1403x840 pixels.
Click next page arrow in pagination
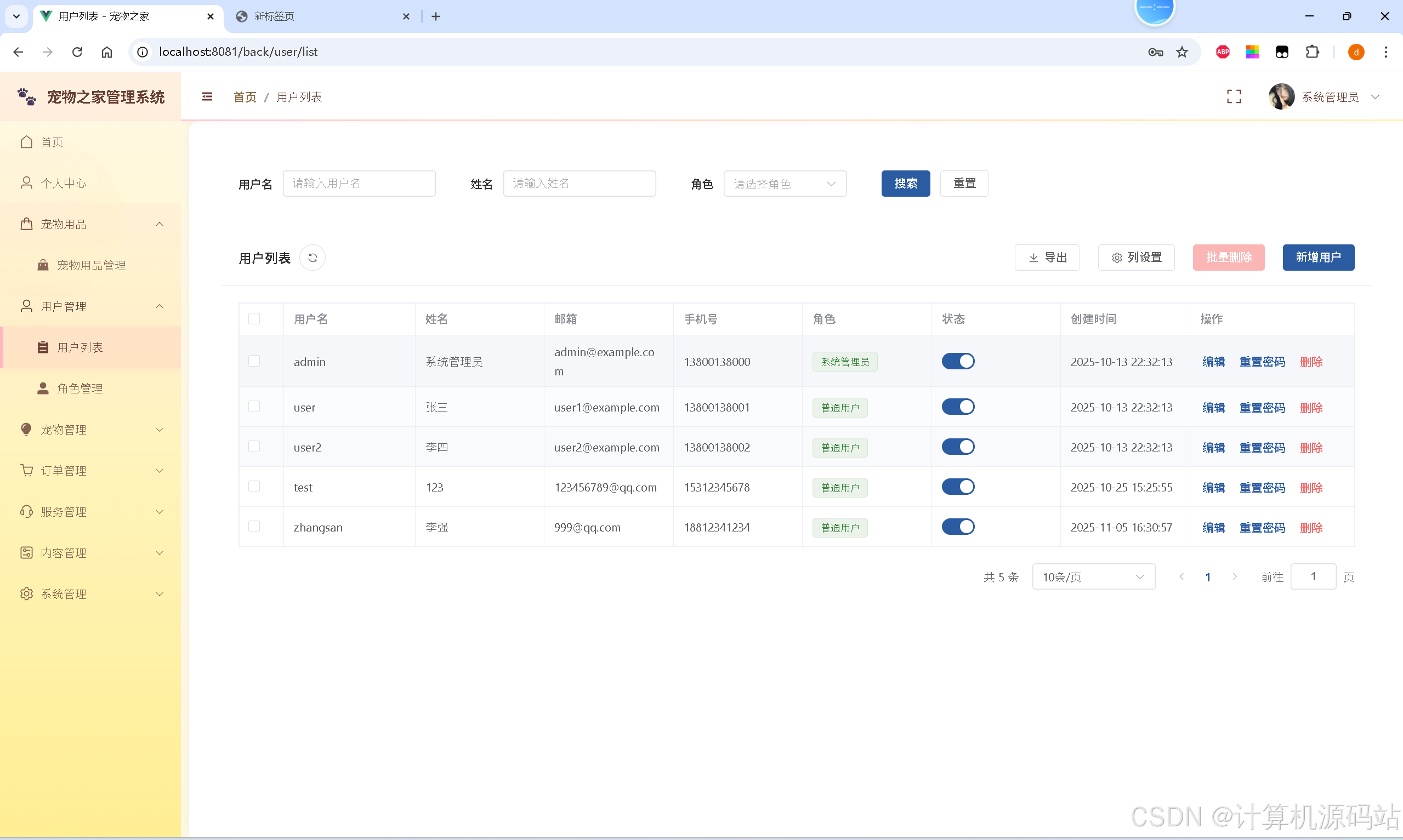coord(1234,576)
